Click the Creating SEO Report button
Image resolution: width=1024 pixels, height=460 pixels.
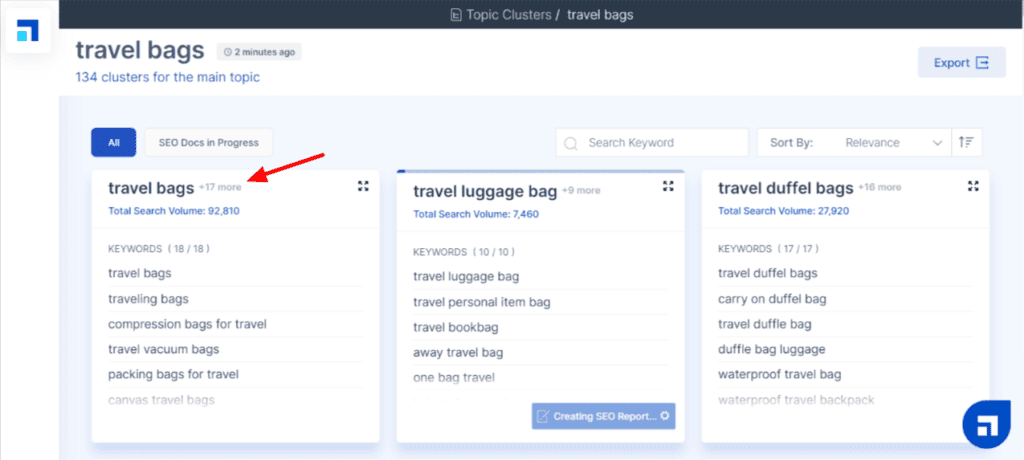click(603, 416)
